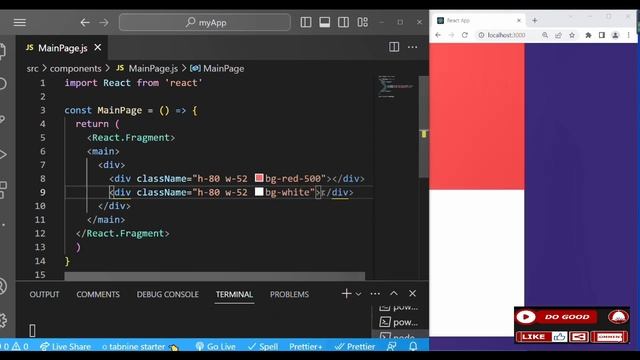
Task: Close the terminal panel
Action: point(412,293)
